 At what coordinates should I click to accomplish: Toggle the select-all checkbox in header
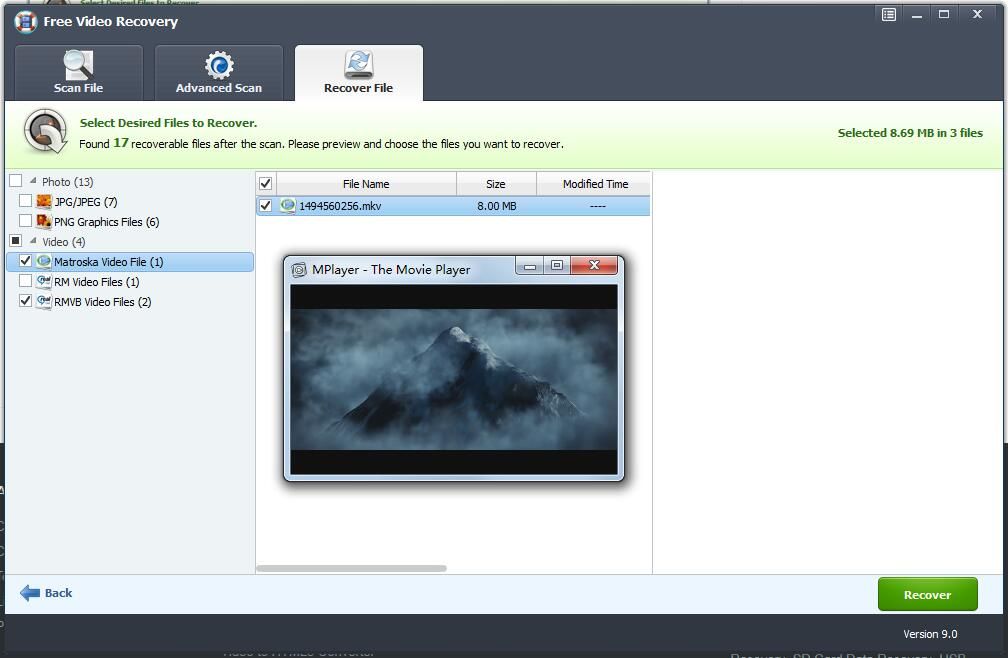(x=265, y=183)
